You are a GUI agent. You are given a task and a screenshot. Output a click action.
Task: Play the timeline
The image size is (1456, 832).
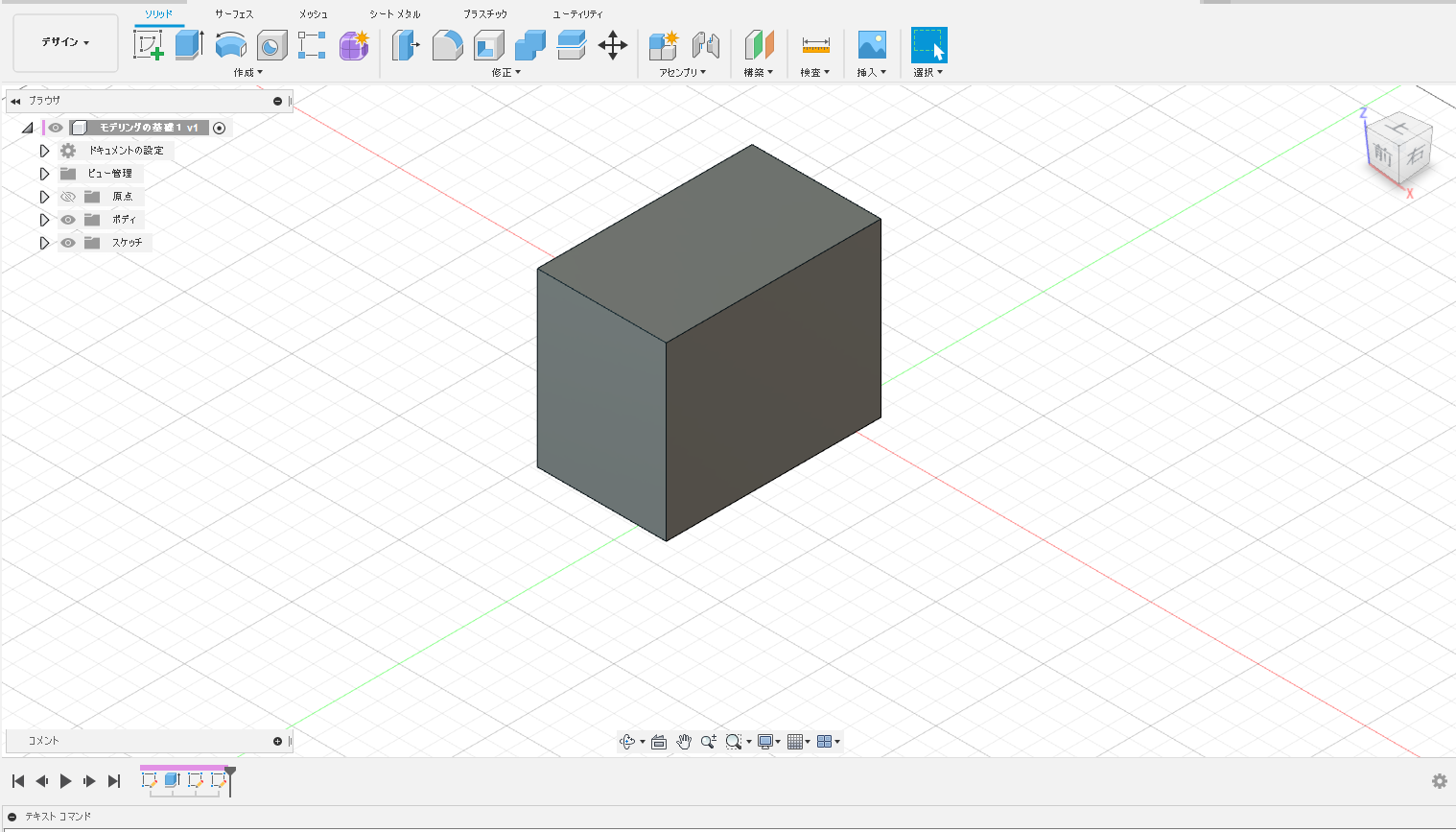[66, 781]
